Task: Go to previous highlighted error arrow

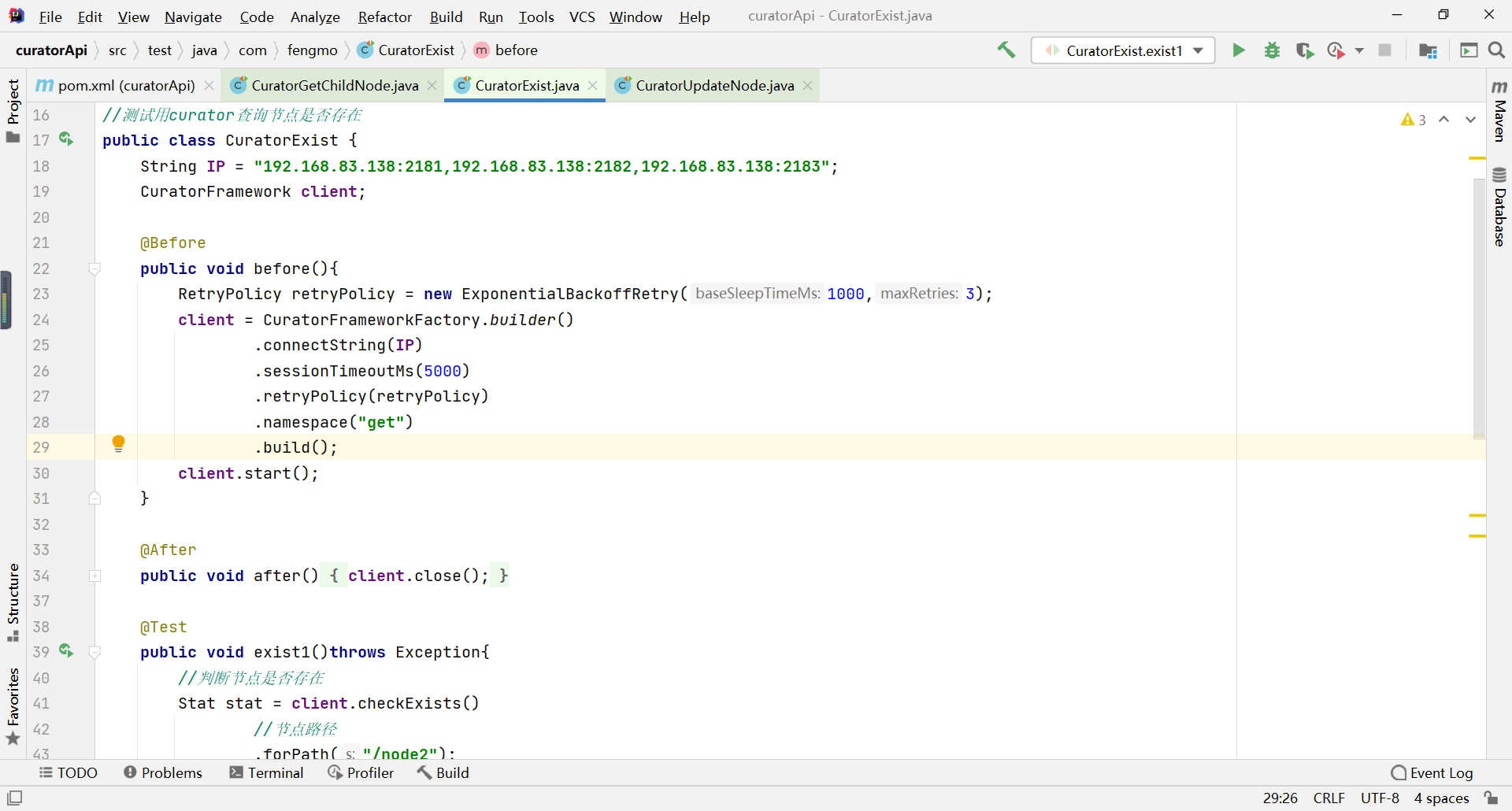Action: pyautogui.click(x=1444, y=120)
